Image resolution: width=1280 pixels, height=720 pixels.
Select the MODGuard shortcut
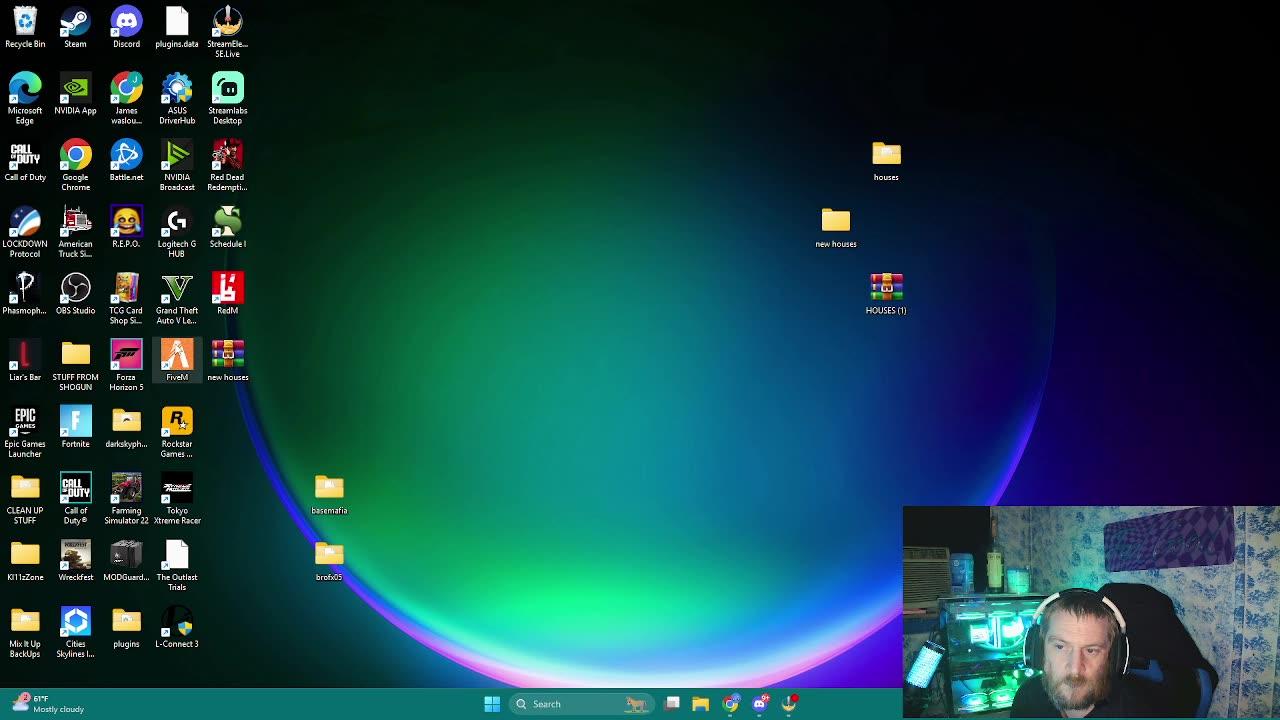pyautogui.click(x=126, y=561)
